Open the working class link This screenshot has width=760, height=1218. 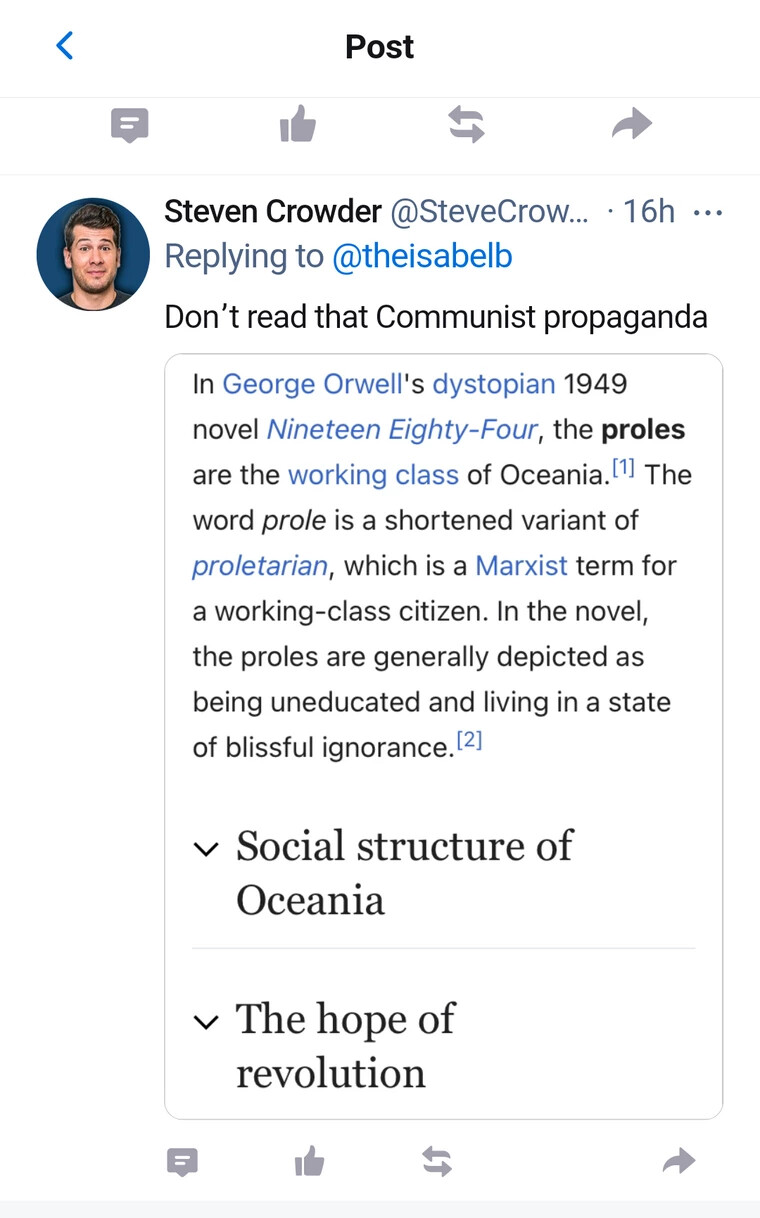coord(373,475)
